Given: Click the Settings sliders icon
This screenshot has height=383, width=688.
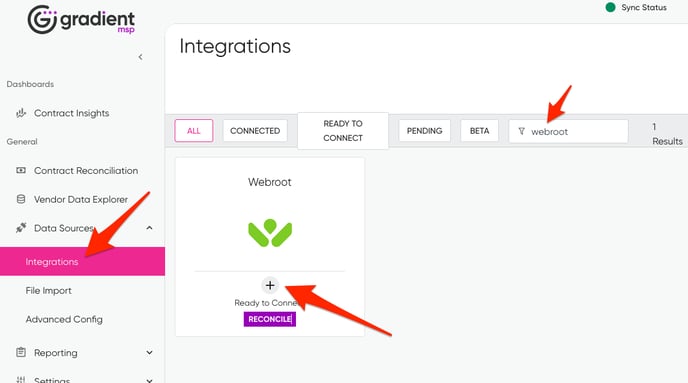Looking at the screenshot, I should click(21, 379).
